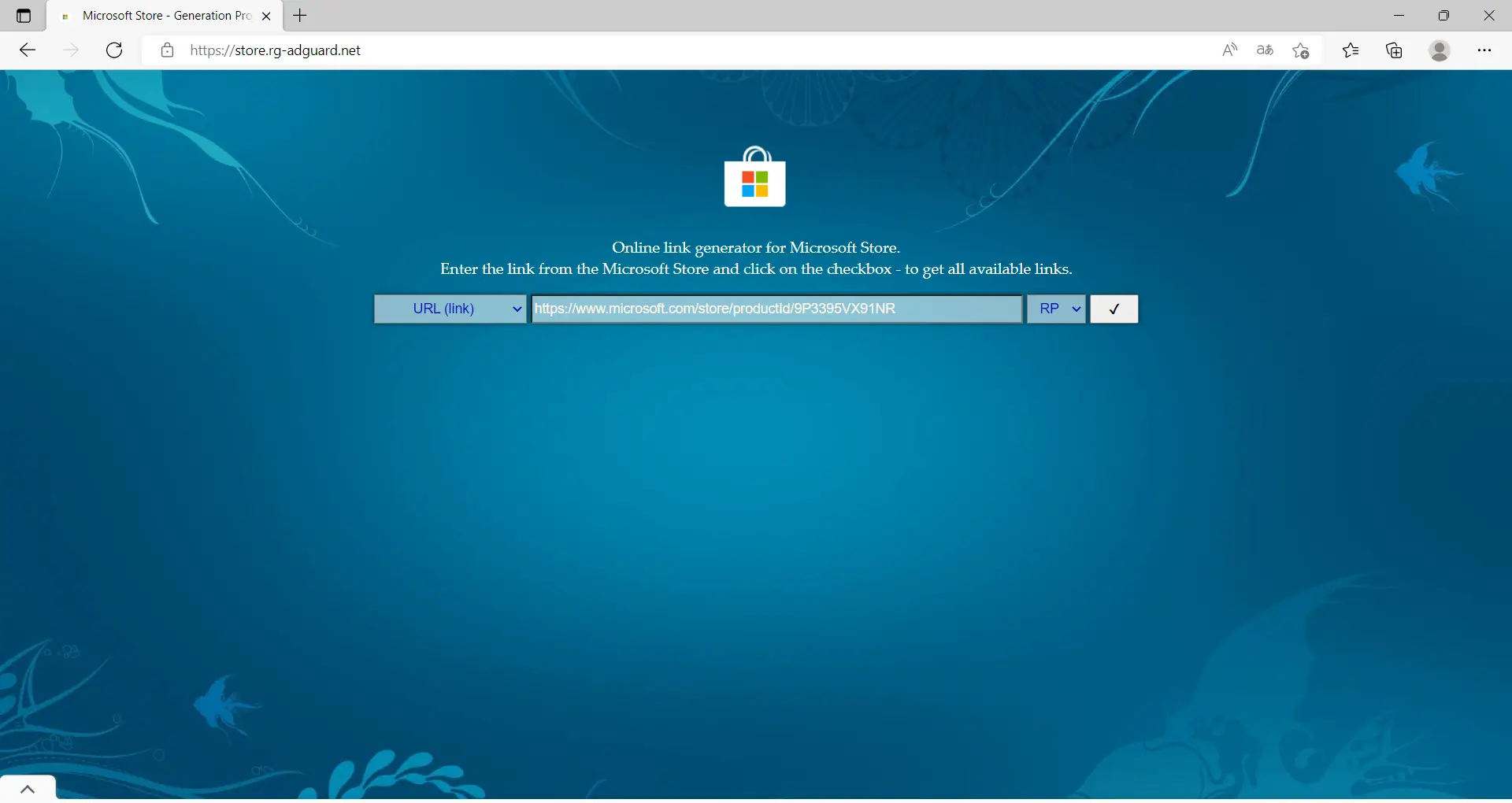Click the Microsoft Store bag logo

[754, 177]
